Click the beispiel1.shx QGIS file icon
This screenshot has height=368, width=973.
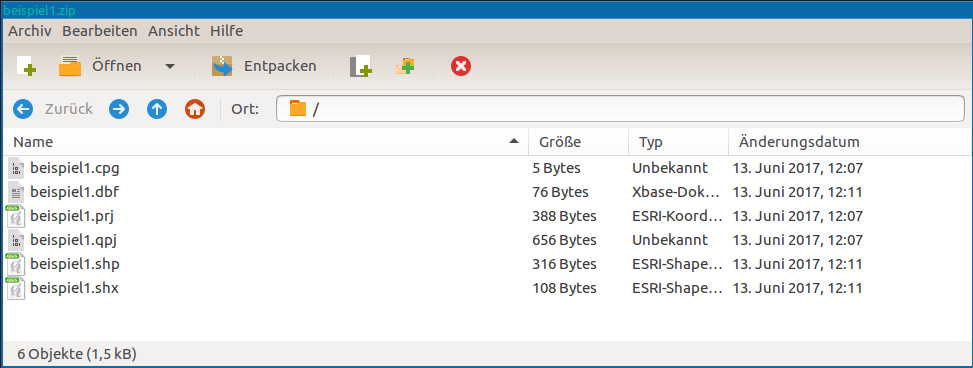pyautogui.click(x=16, y=289)
